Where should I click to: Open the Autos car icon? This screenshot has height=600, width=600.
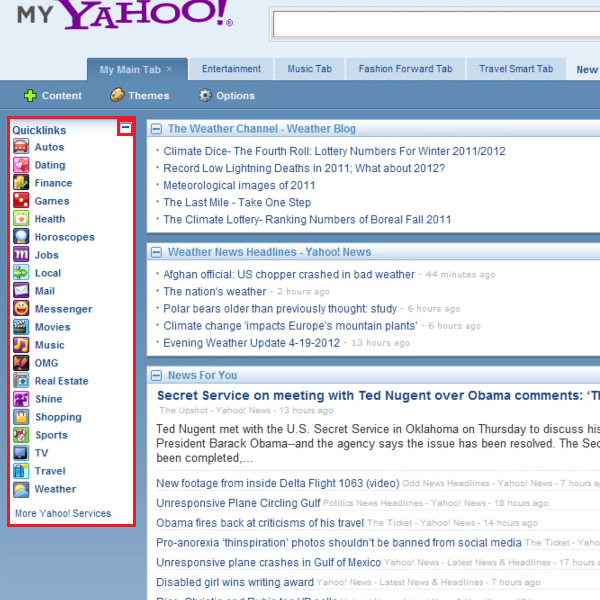(21, 147)
